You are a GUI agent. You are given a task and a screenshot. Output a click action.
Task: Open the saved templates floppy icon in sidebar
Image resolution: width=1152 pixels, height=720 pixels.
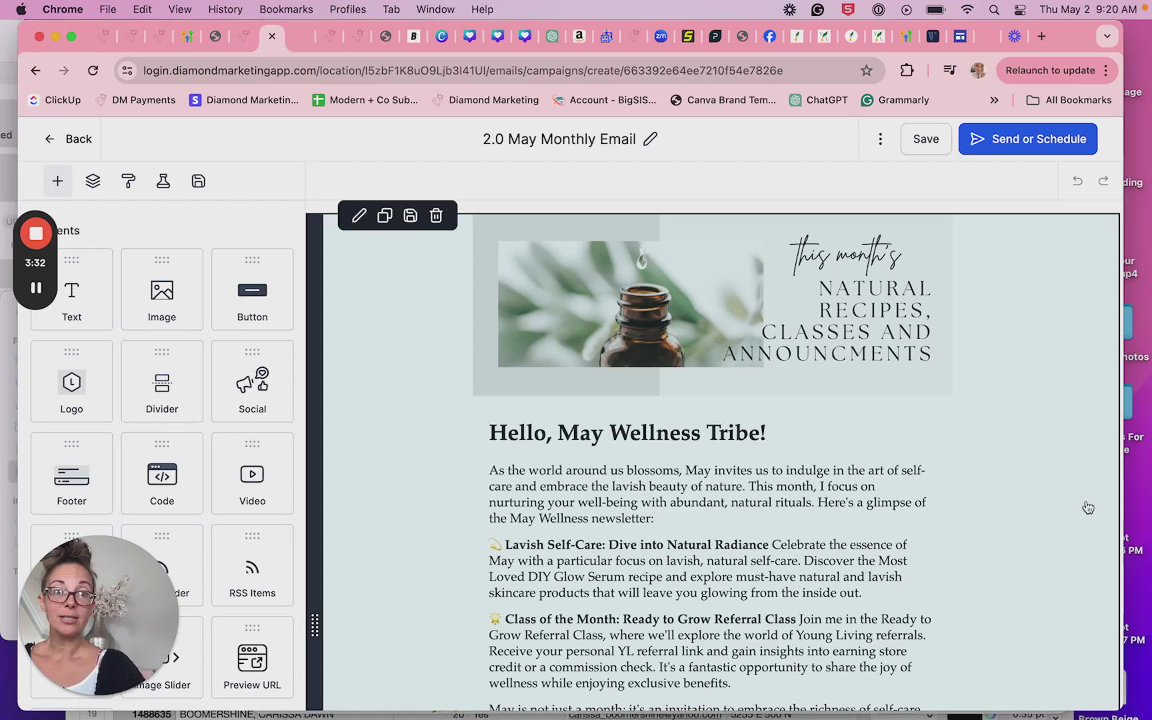tap(198, 181)
